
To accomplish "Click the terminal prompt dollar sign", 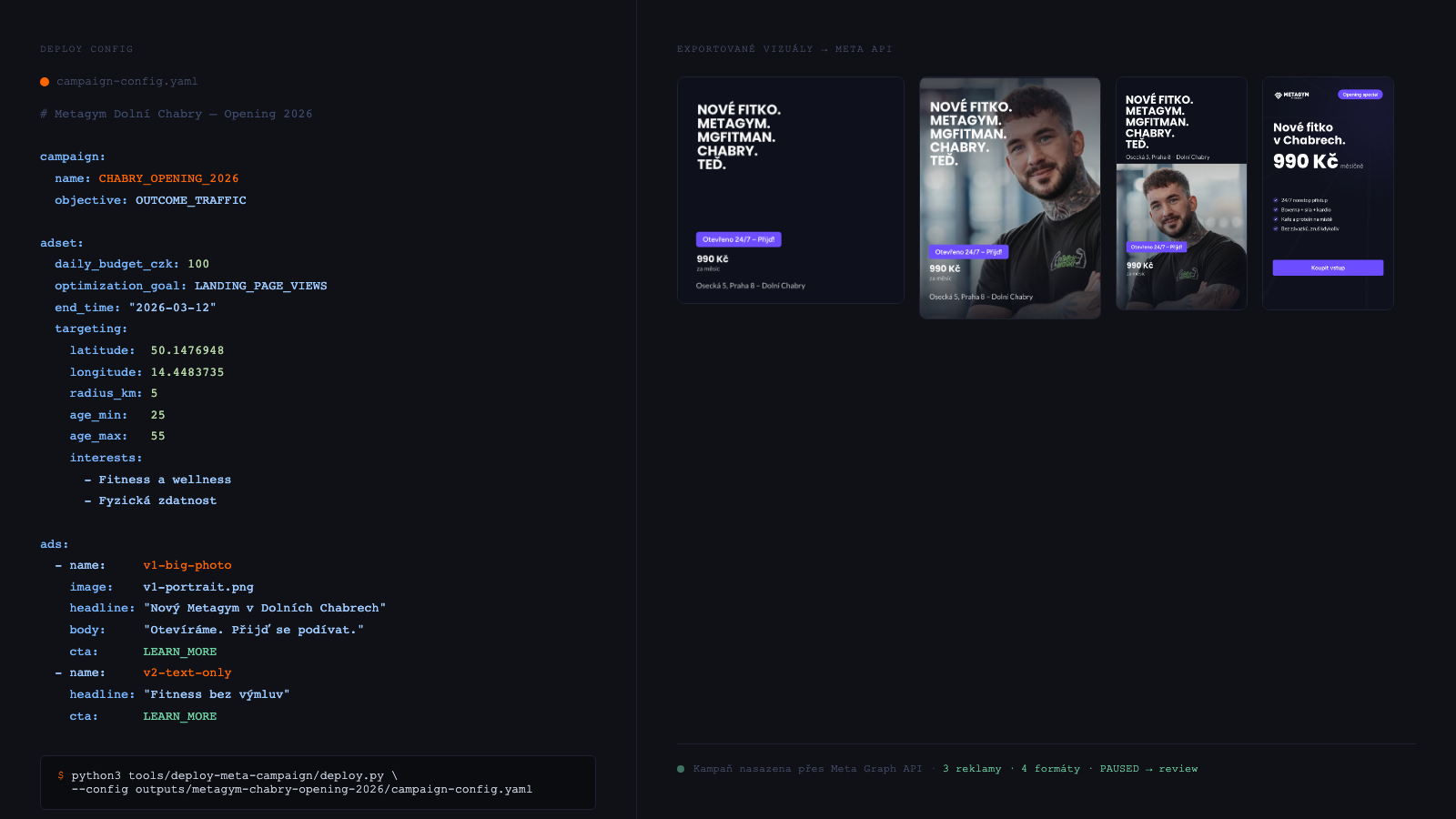I will 60,776.
